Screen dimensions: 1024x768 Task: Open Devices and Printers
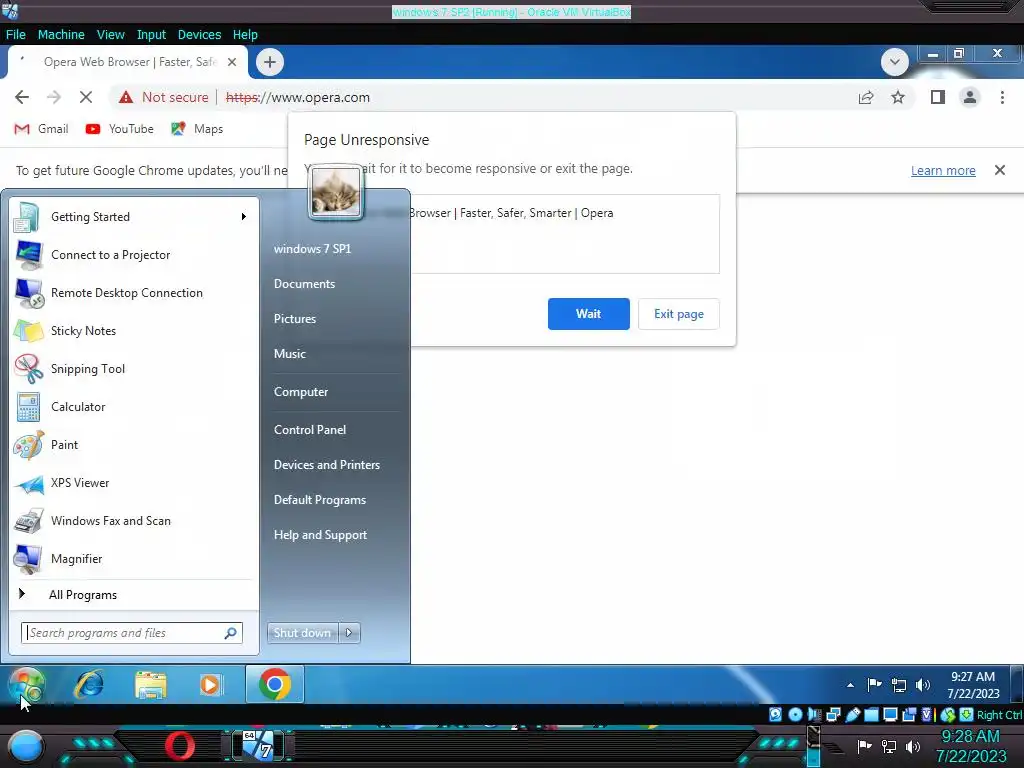point(327,465)
